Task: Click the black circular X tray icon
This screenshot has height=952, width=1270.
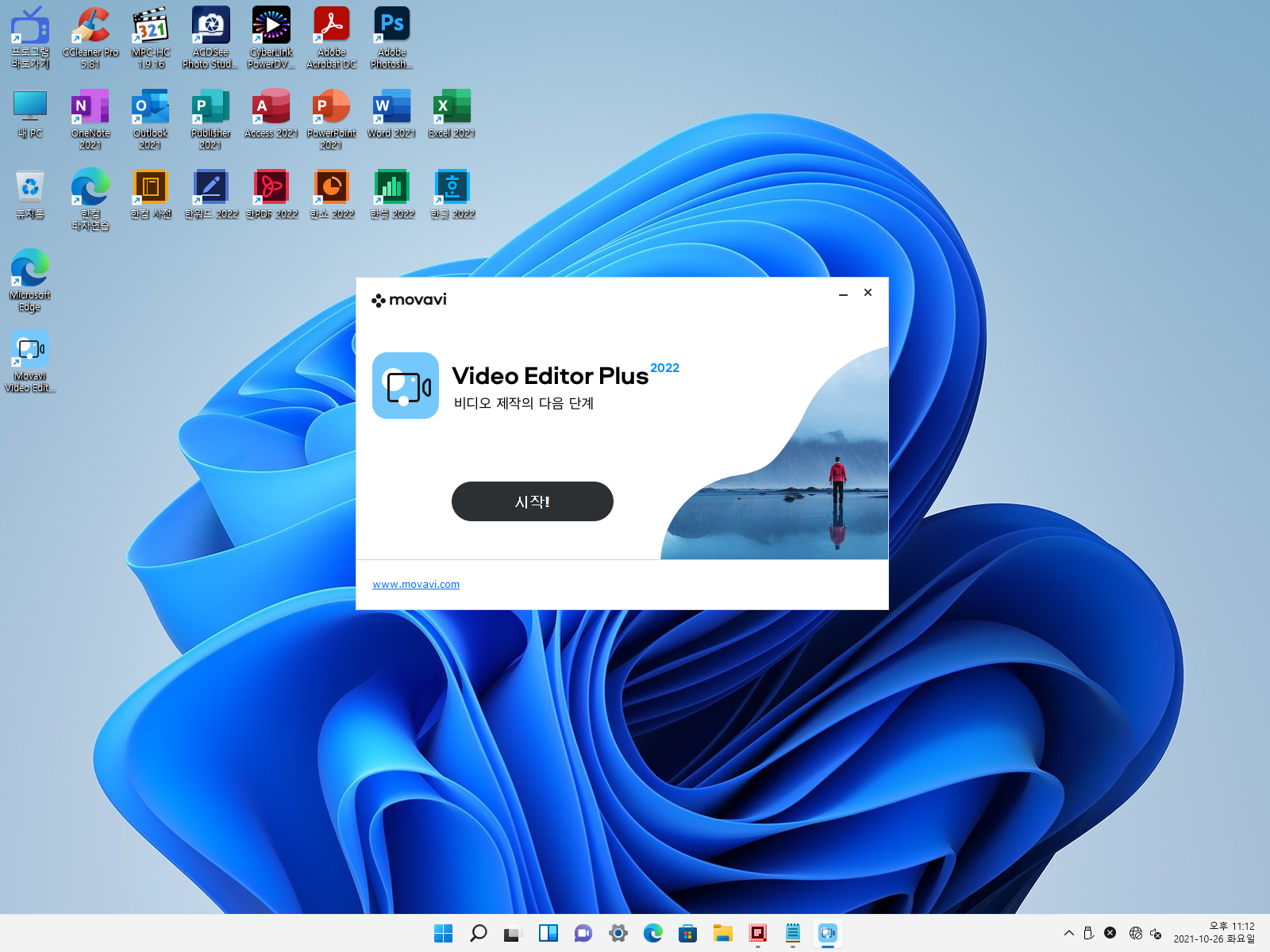Action: point(1110,933)
